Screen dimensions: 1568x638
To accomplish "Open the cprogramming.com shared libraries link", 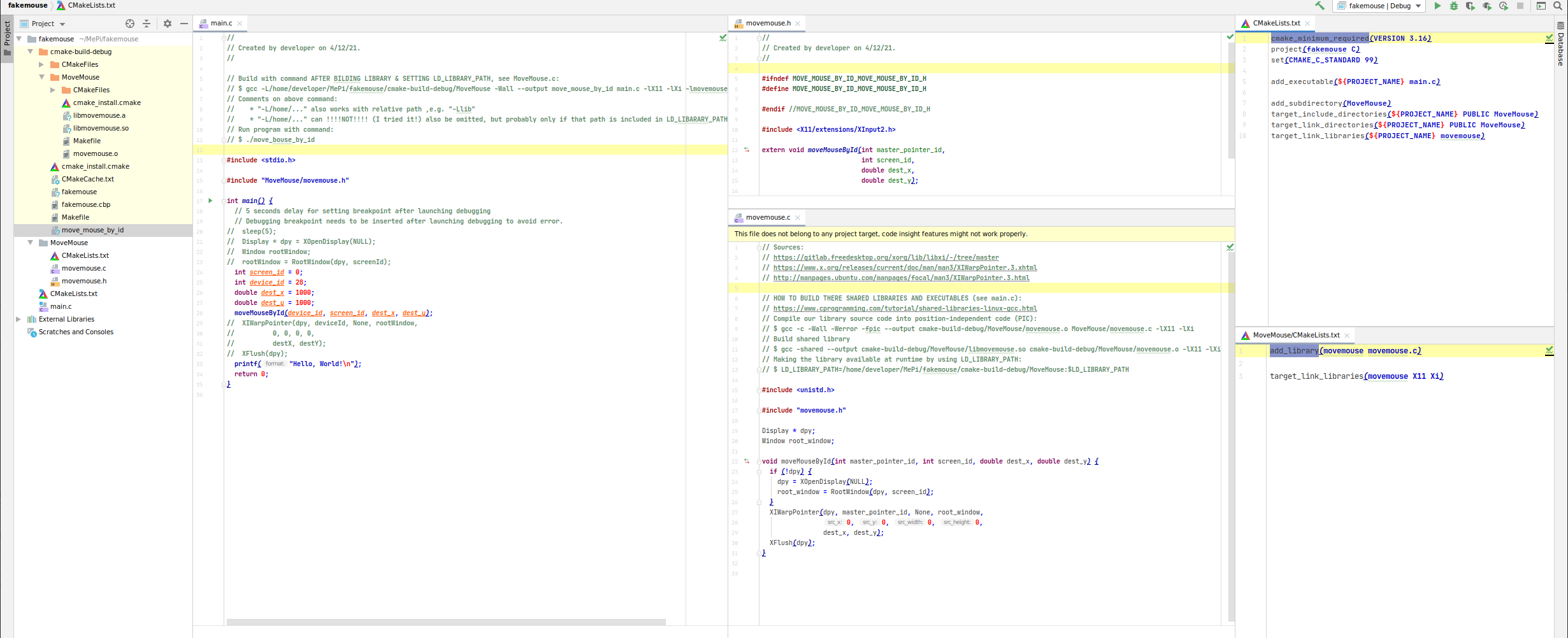I will [x=905, y=308].
